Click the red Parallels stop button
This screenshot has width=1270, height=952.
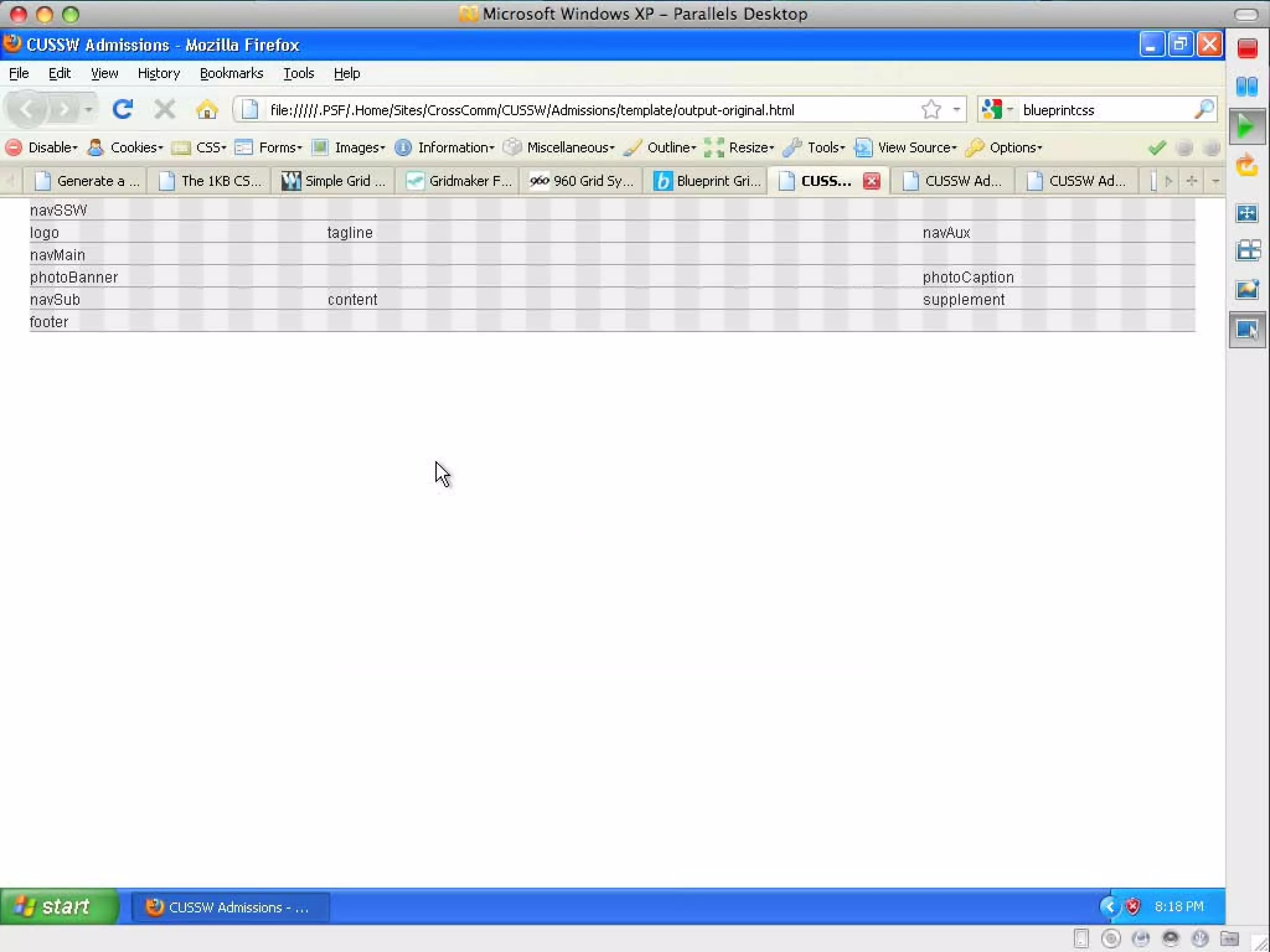pos(1247,49)
